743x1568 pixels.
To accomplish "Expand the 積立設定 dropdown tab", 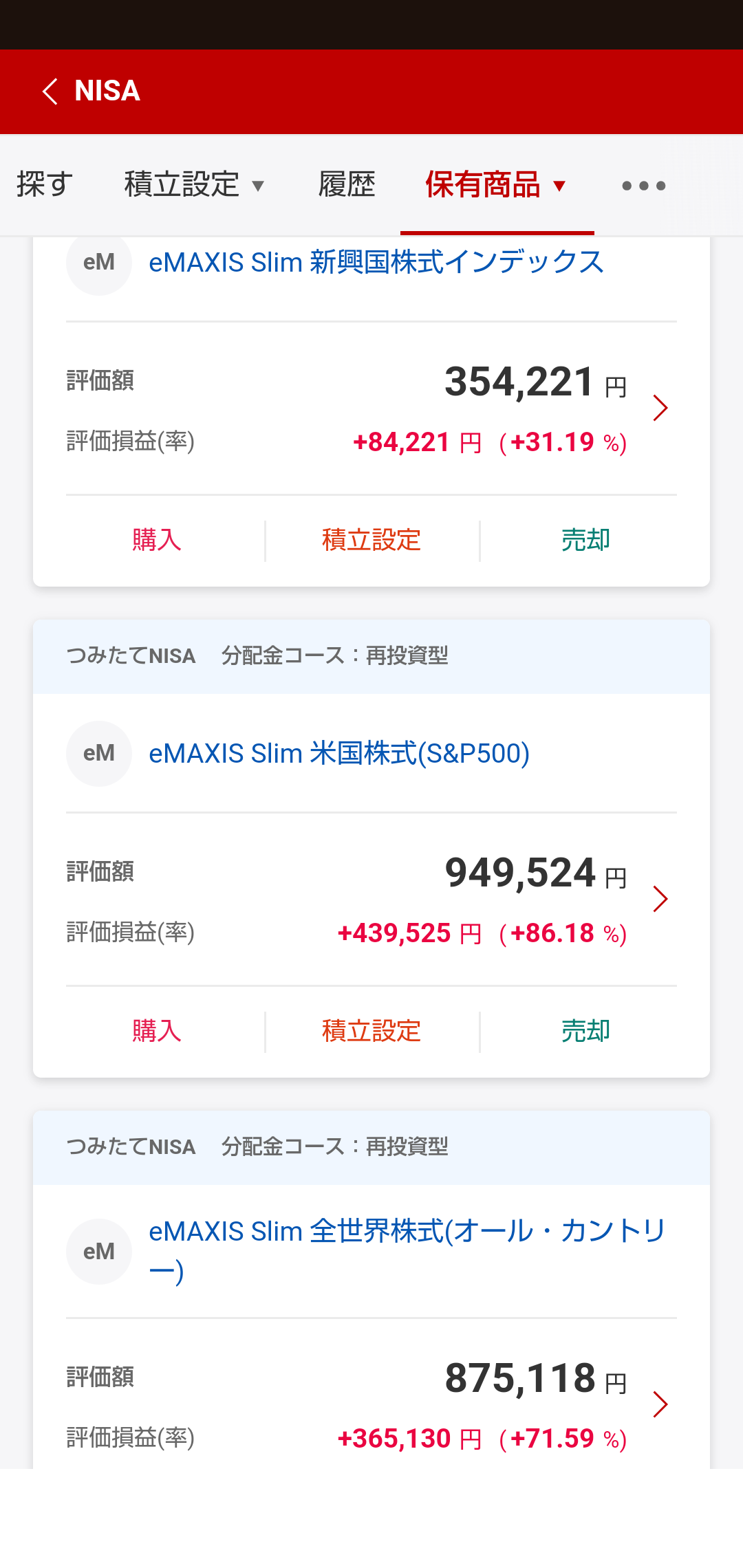I will tap(195, 185).
